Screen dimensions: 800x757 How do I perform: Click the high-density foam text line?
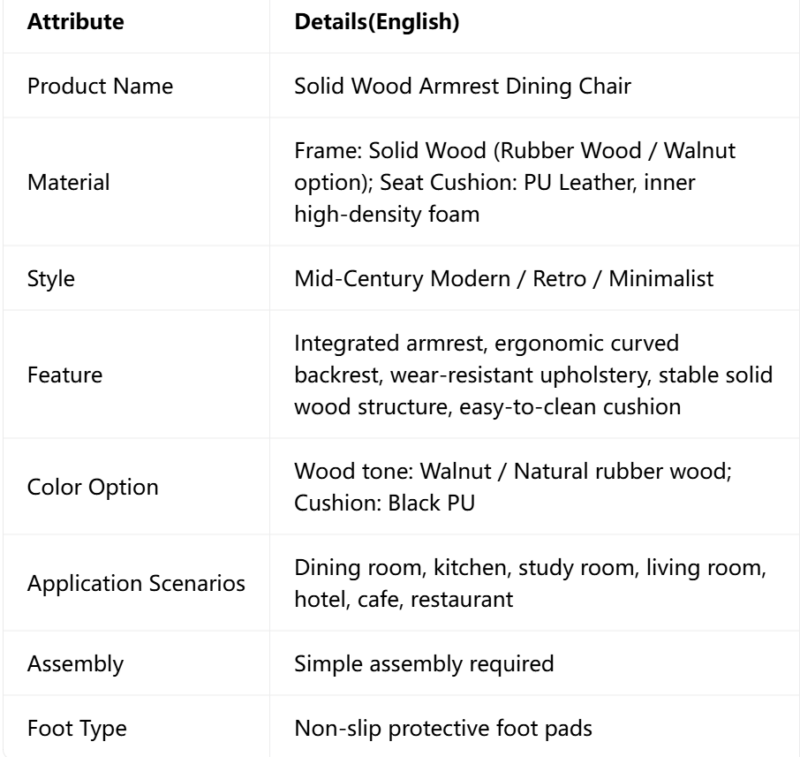tap(387, 214)
